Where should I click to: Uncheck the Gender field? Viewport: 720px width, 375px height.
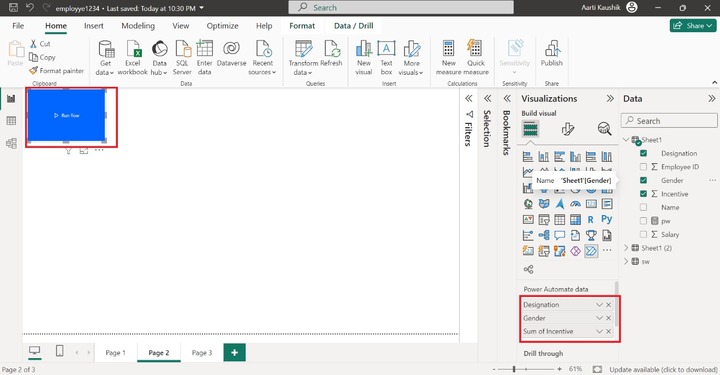[643, 180]
